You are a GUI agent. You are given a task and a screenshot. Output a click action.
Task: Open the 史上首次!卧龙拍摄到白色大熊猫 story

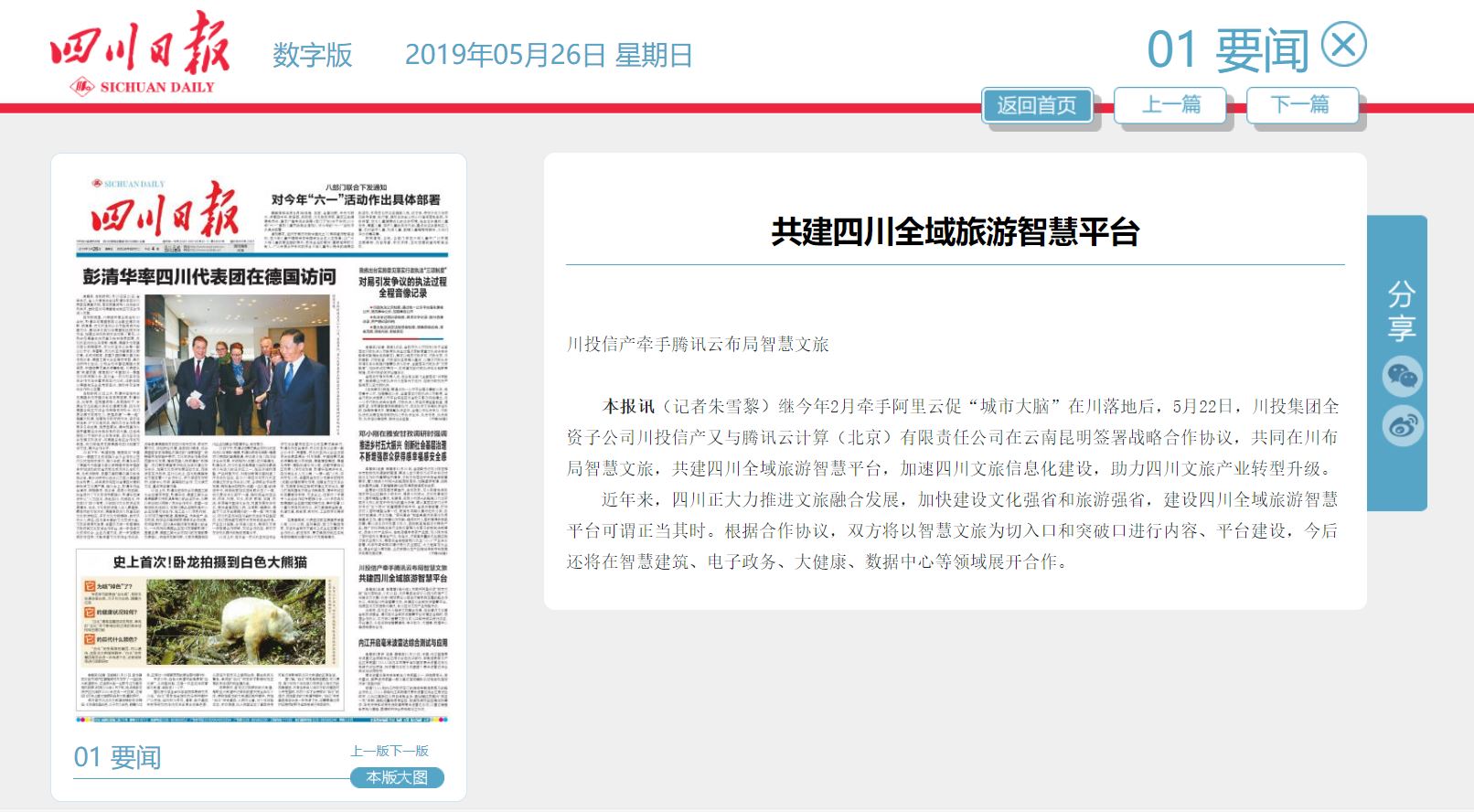pyautogui.click(x=209, y=561)
